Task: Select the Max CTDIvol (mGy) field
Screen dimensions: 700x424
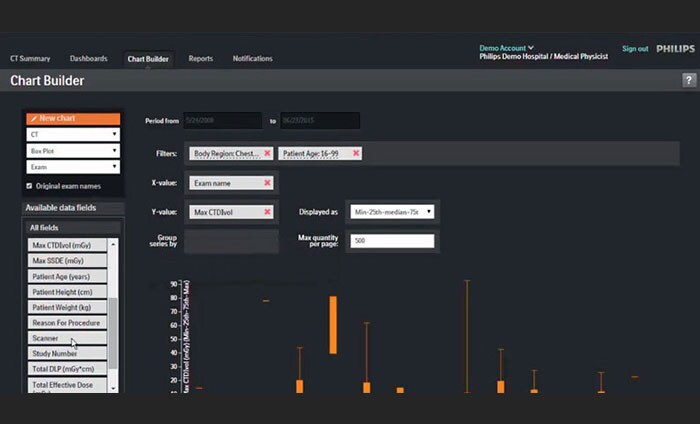Action: click(67, 245)
